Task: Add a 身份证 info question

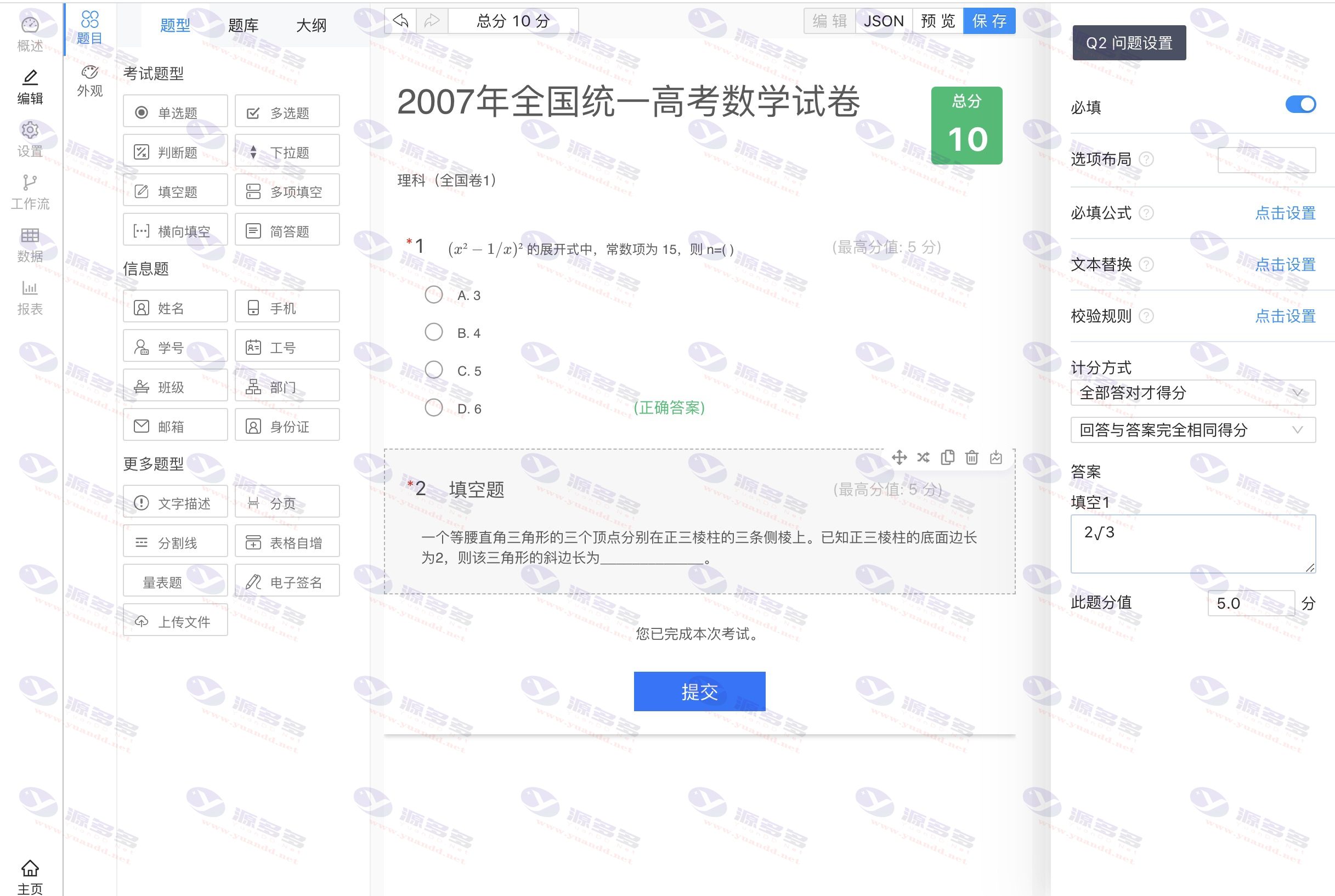Action: (x=287, y=425)
